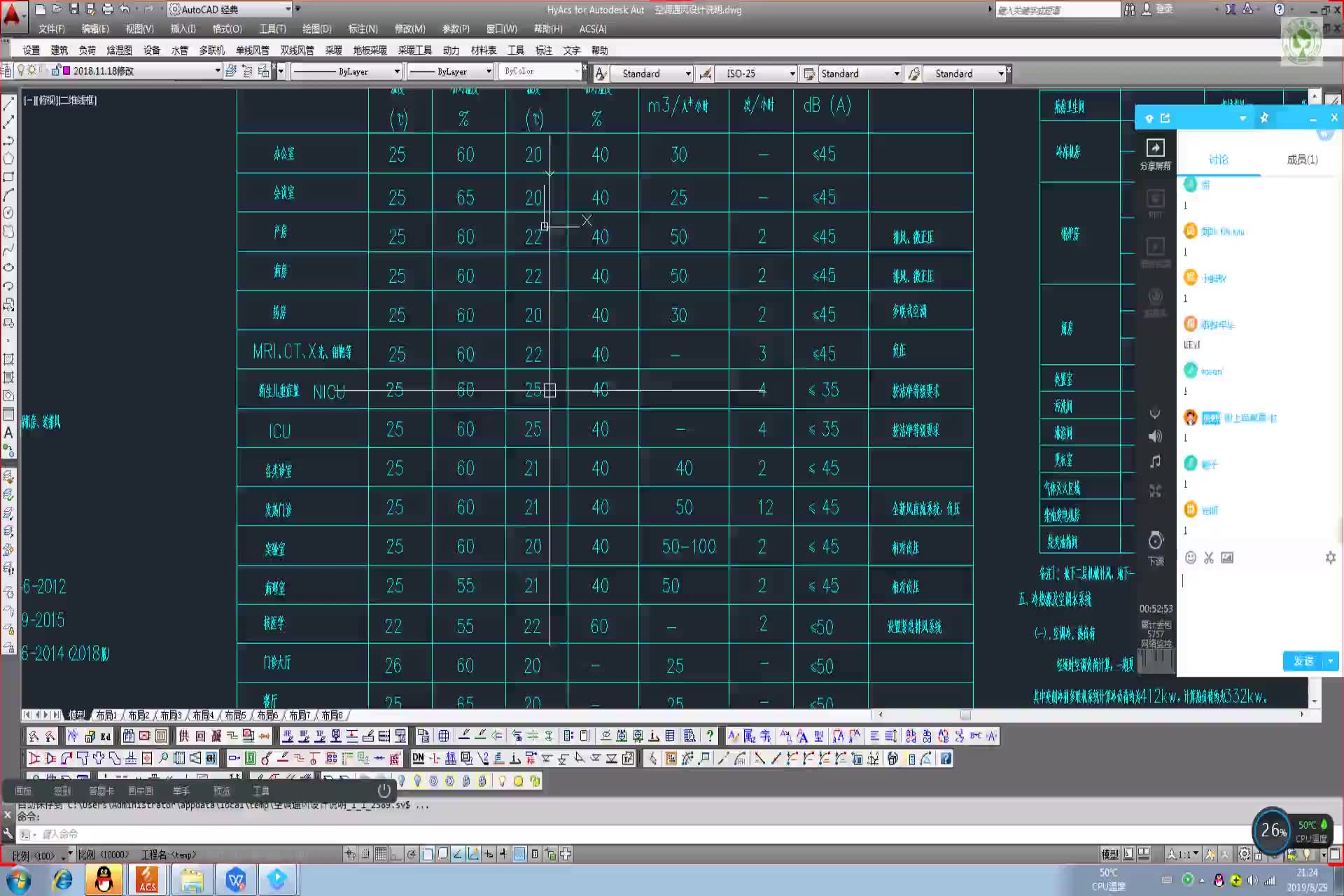Open the 绘图(D) menu
The image size is (1344, 896).
[316, 29]
